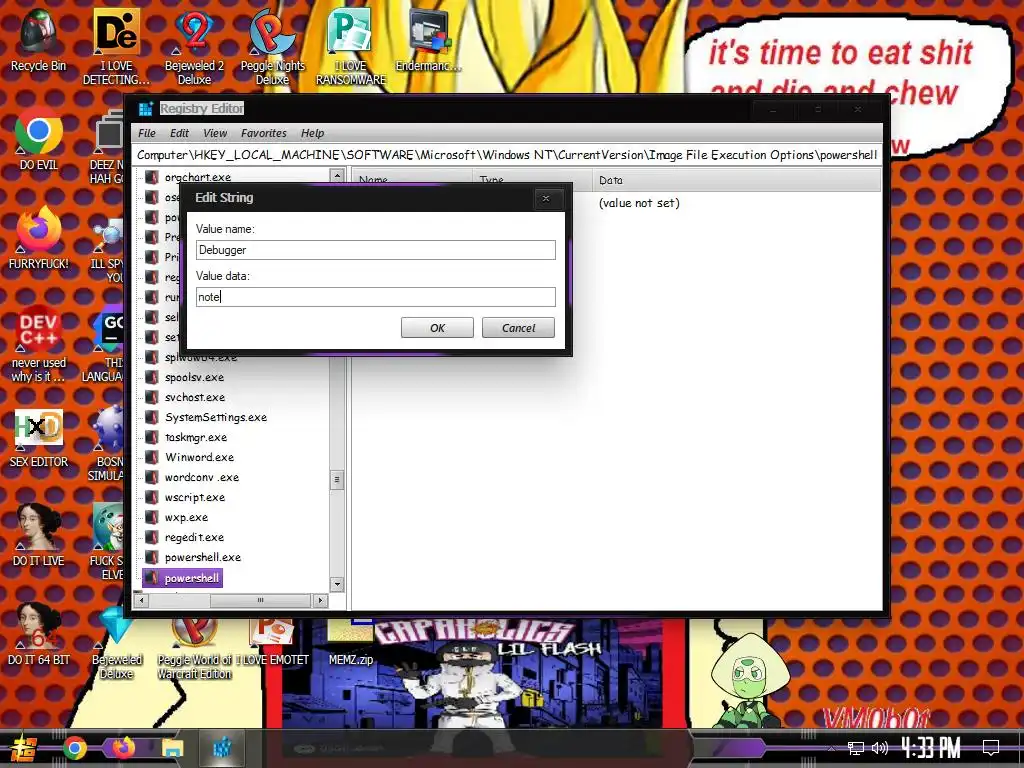Open the clock showing 4:33 PM
Image resolution: width=1024 pixels, height=768 pixels.
(x=931, y=748)
